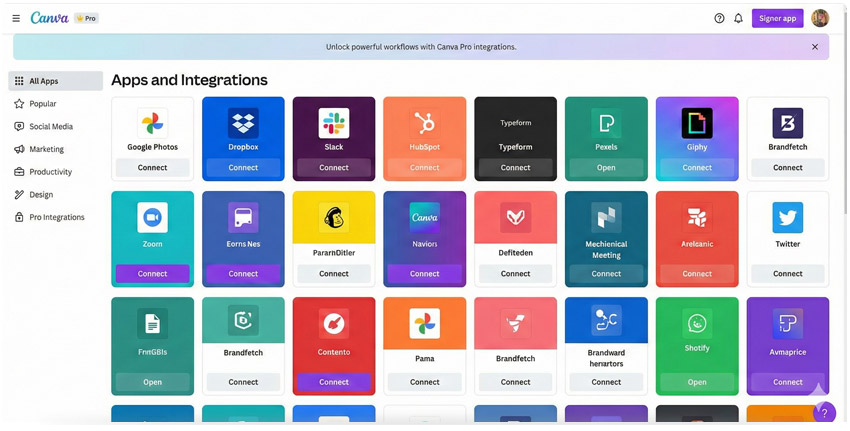Click the PararnDitler monkey icon
The width and height of the screenshot is (850, 431).
334,217
